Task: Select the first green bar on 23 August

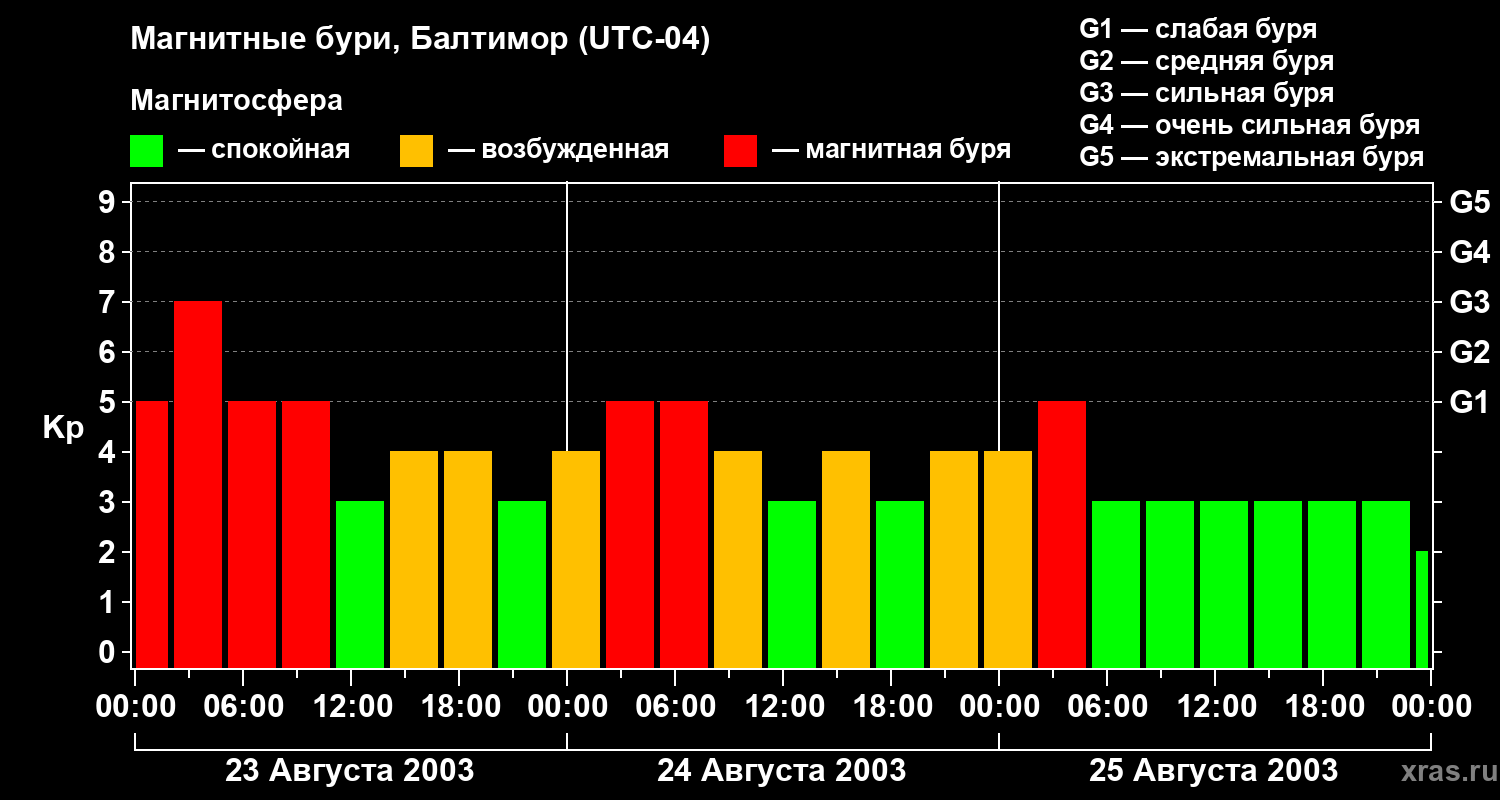Action: tap(360, 584)
